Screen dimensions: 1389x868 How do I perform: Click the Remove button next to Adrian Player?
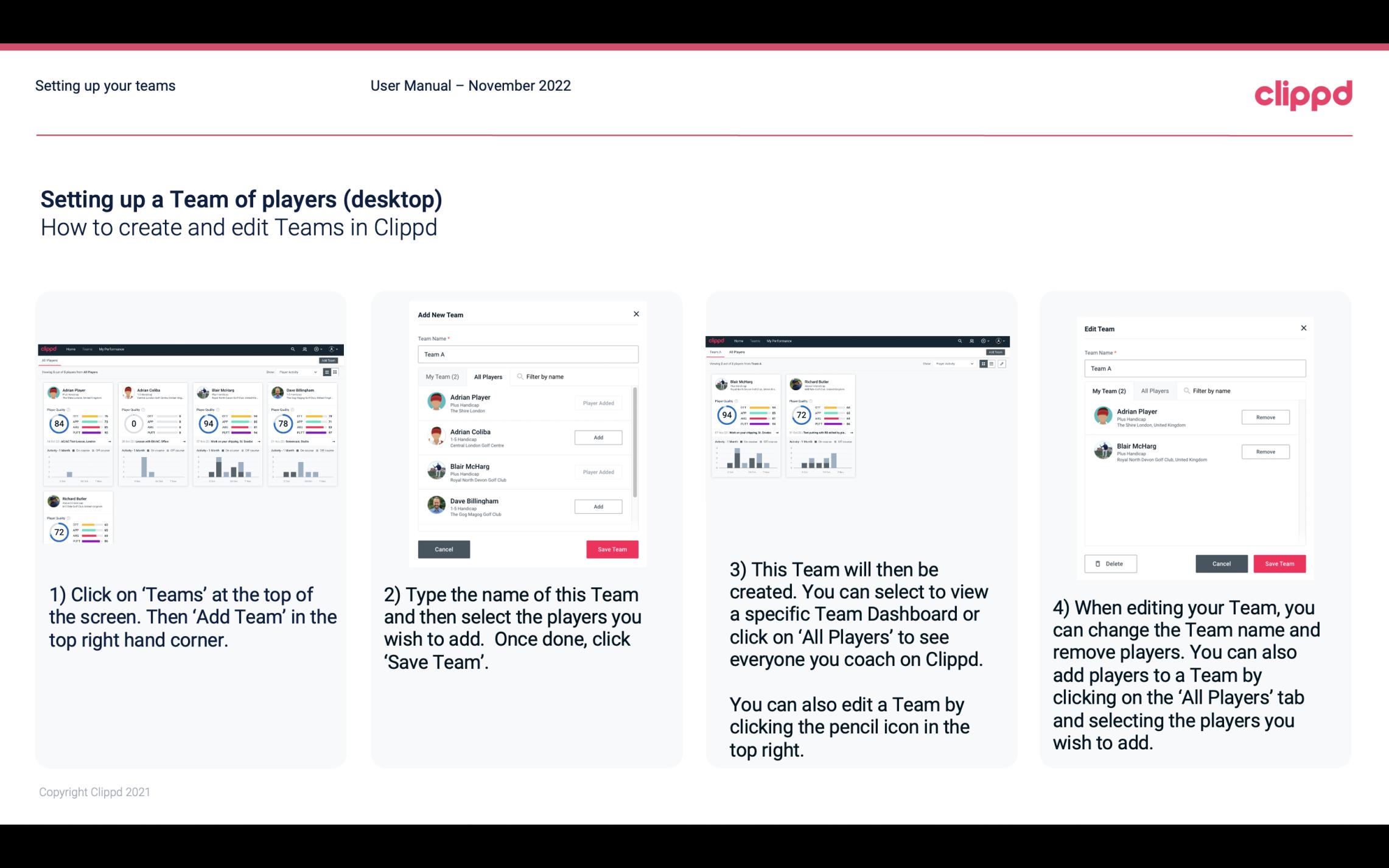[x=1265, y=417]
